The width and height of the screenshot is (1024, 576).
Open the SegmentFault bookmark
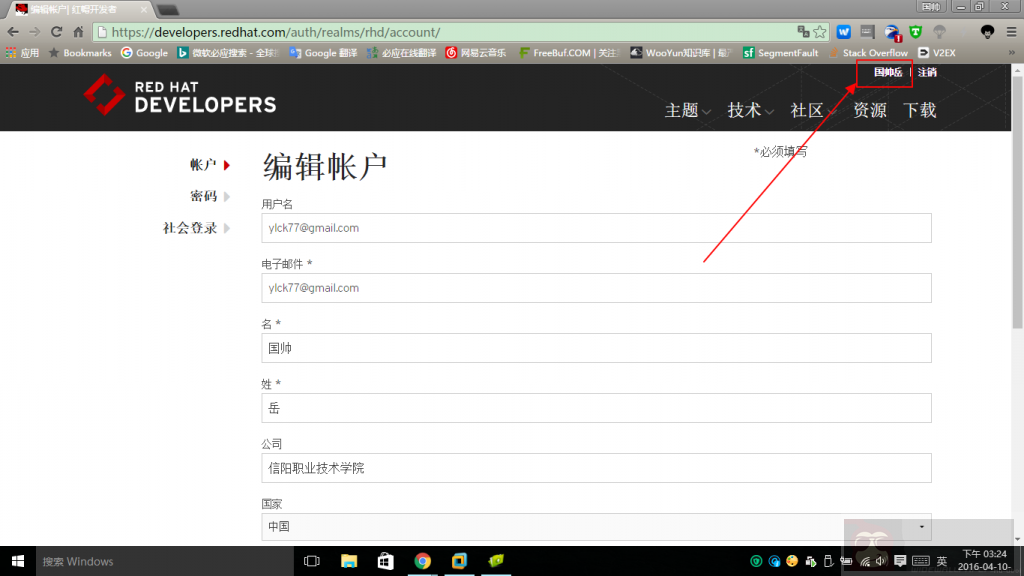(778, 52)
